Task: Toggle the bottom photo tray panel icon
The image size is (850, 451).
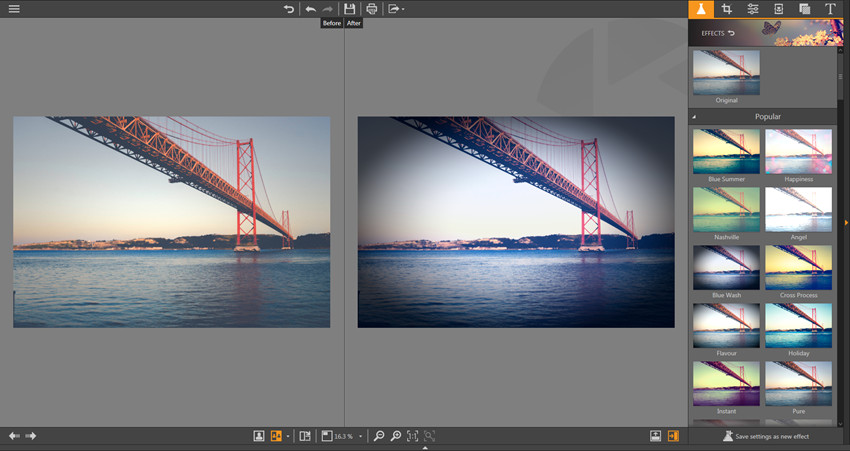Action: [655, 436]
